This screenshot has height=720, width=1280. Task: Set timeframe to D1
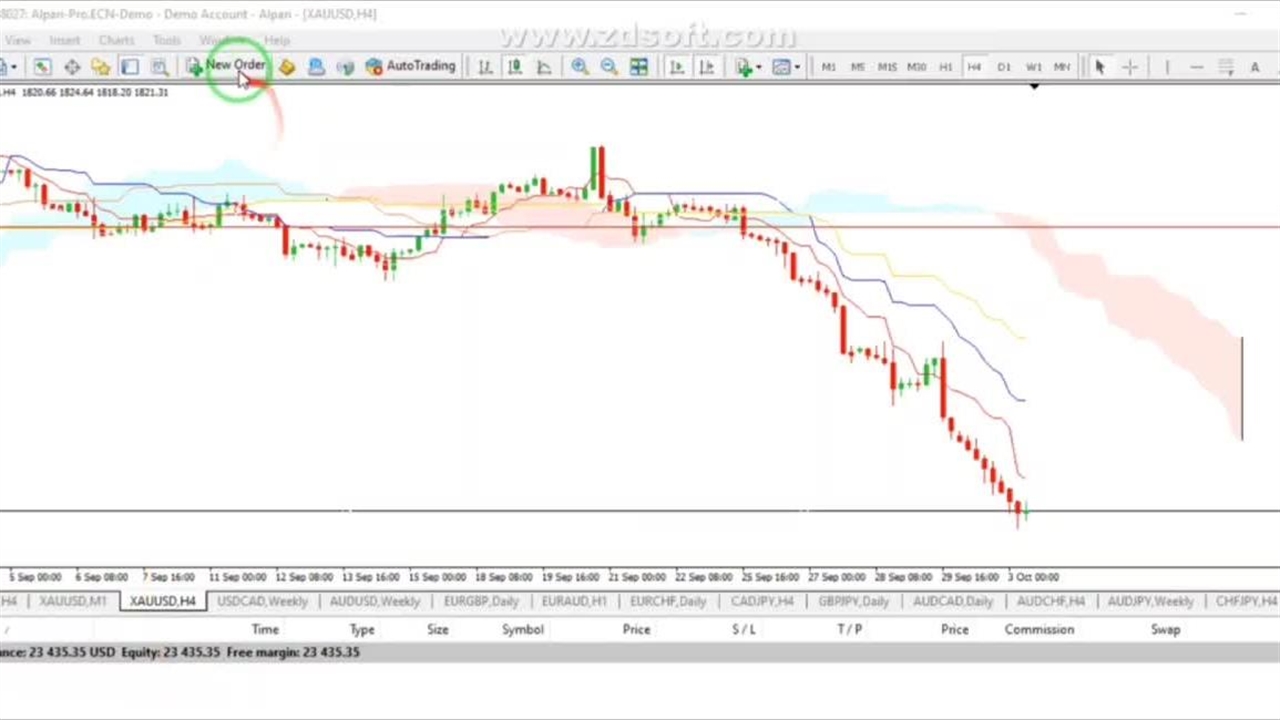[x=1003, y=67]
